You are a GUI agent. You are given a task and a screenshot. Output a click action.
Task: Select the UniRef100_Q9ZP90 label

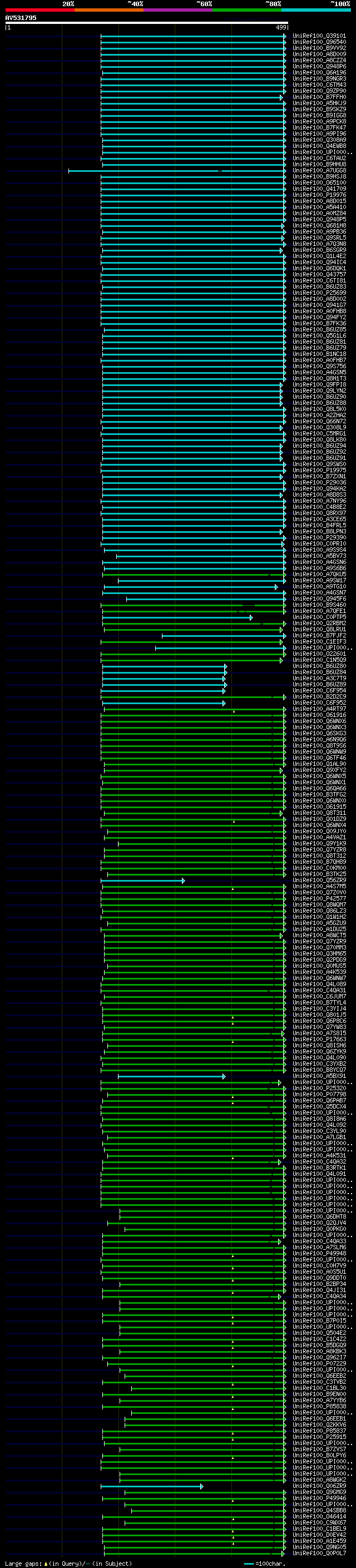pyautogui.click(x=319, y=91)
